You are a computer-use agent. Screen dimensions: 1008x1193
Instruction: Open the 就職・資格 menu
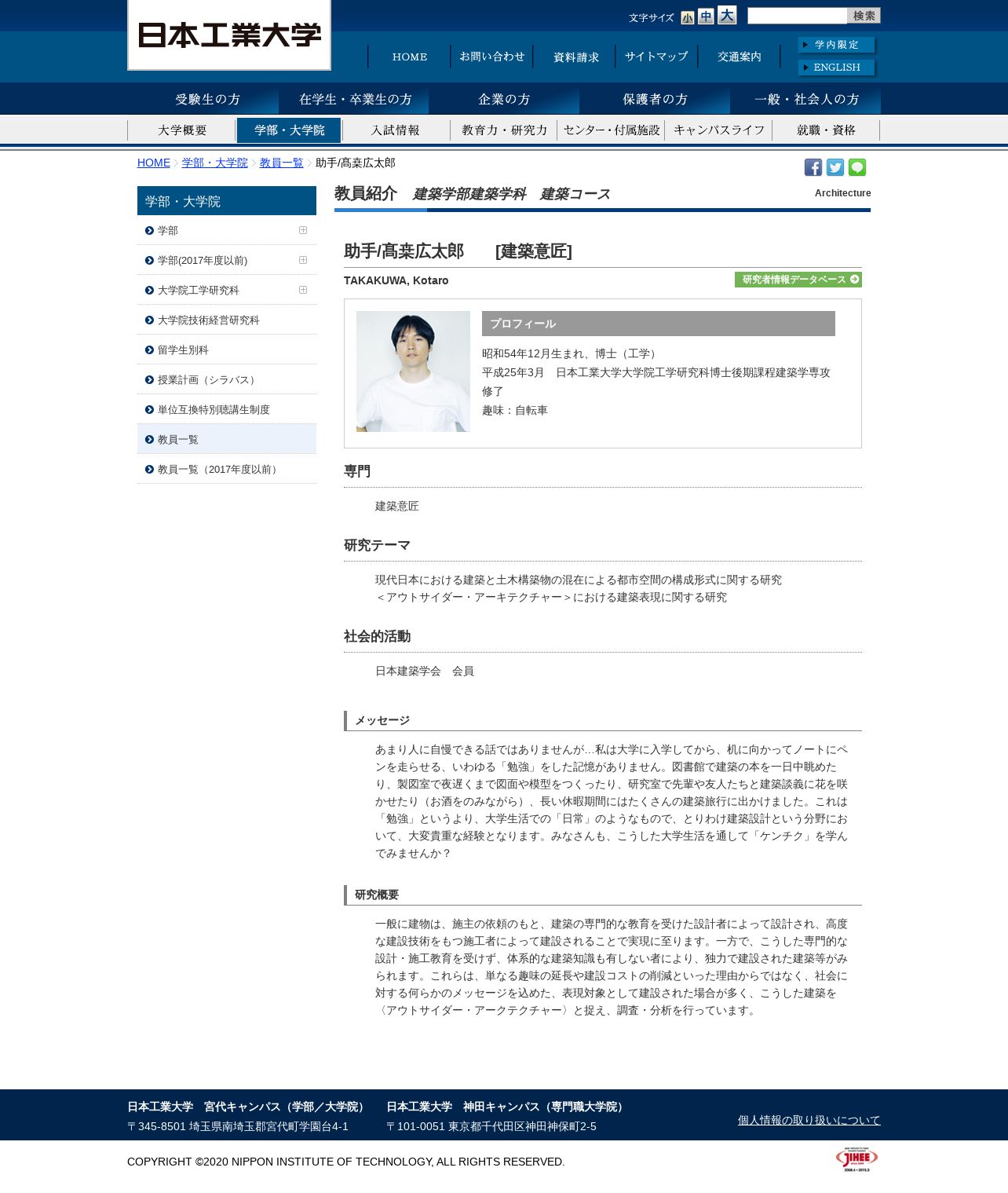point(826,130)
